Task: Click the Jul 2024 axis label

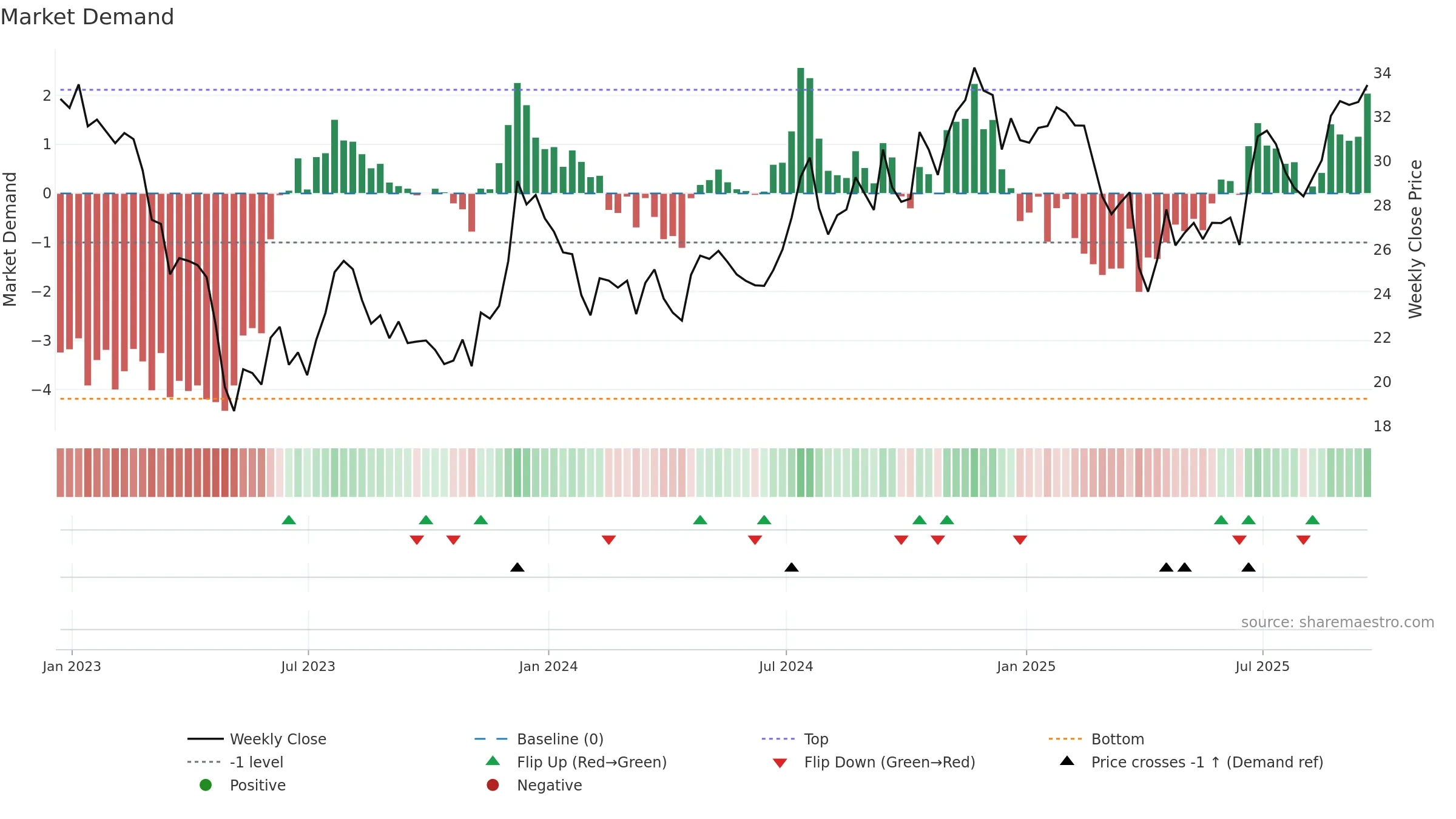Action: pyautogui.click(x=786, y=666)
